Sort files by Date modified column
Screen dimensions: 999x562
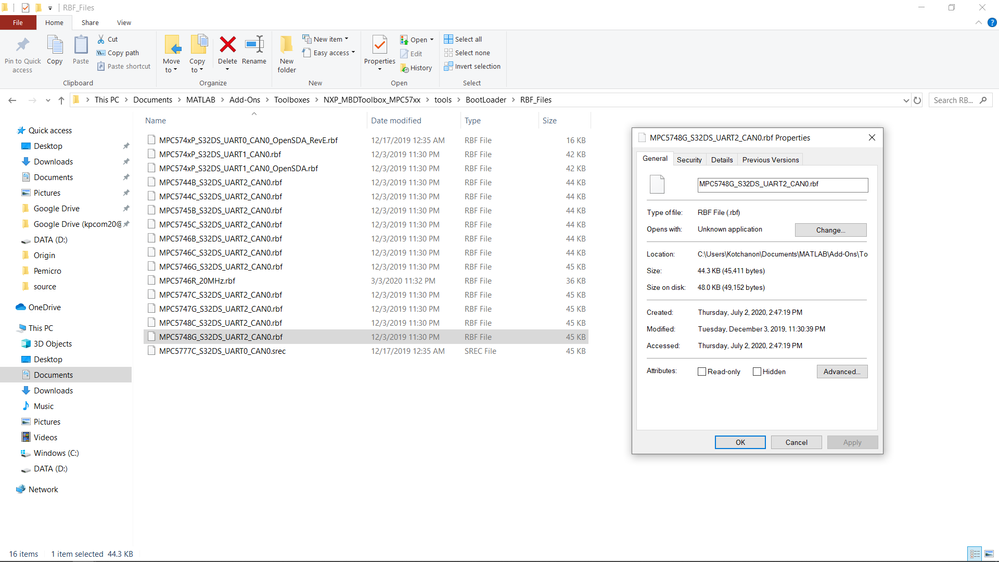(x=396, y=120)
